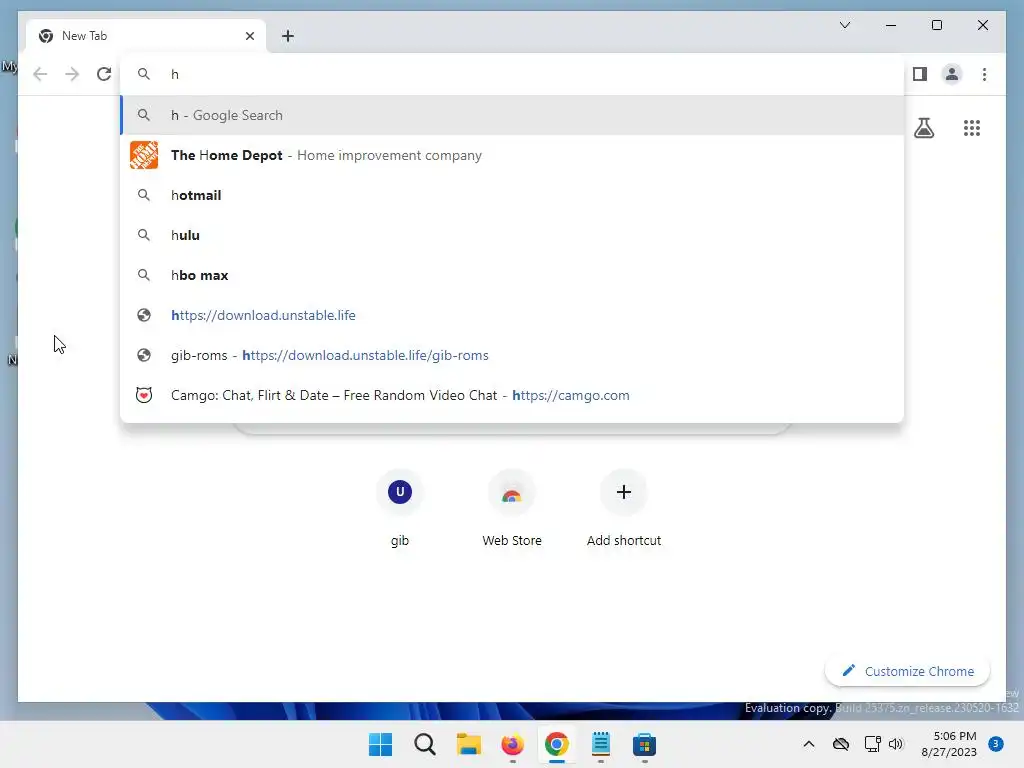Image resolution: width=1024 pixels, height=768 pixels.
Task: Open the profile avatar menu
Action: pyautogui.click(x=952, y=74)
